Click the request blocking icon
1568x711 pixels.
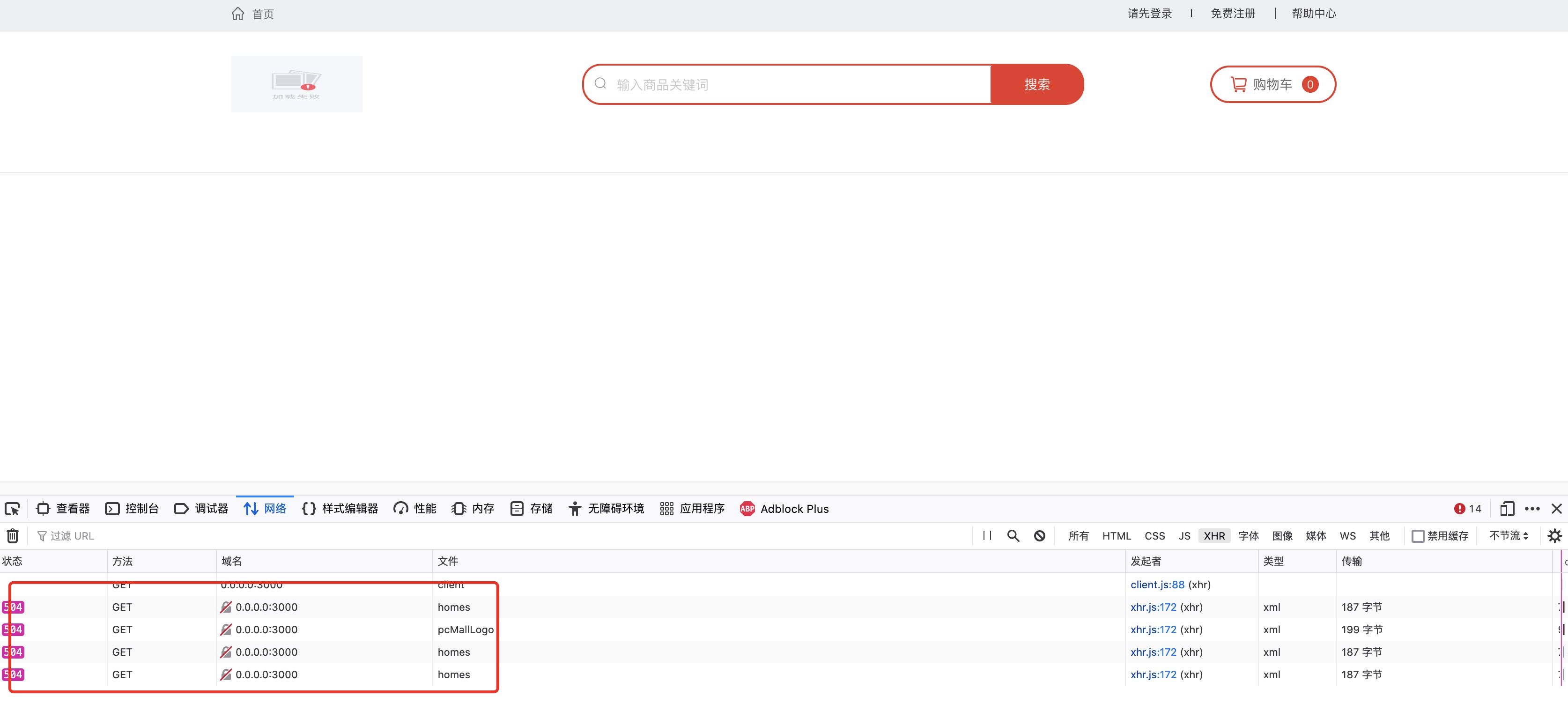(1040, 536)
